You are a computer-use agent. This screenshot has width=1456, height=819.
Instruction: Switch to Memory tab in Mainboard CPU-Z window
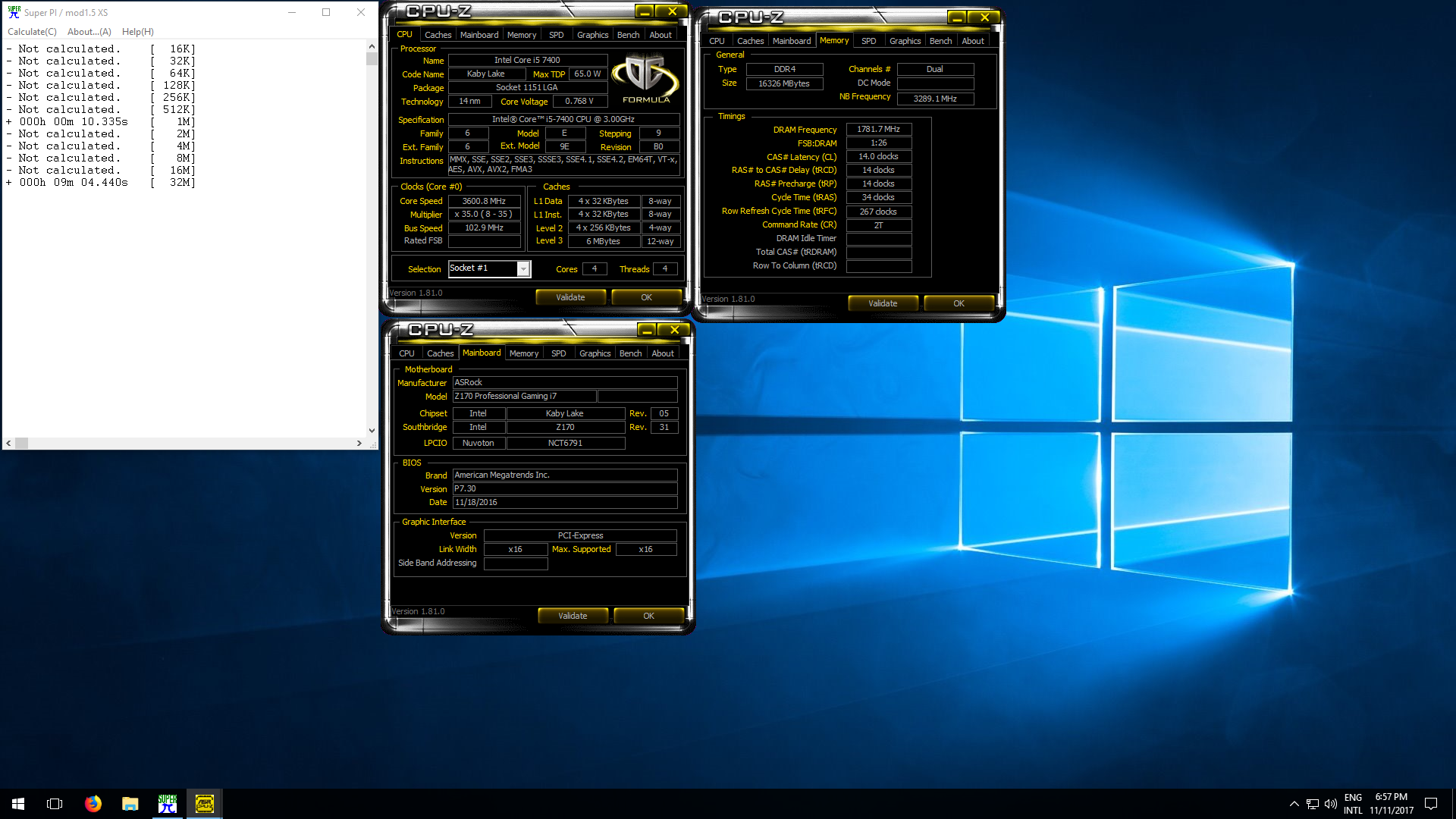[x=524, y=353]
